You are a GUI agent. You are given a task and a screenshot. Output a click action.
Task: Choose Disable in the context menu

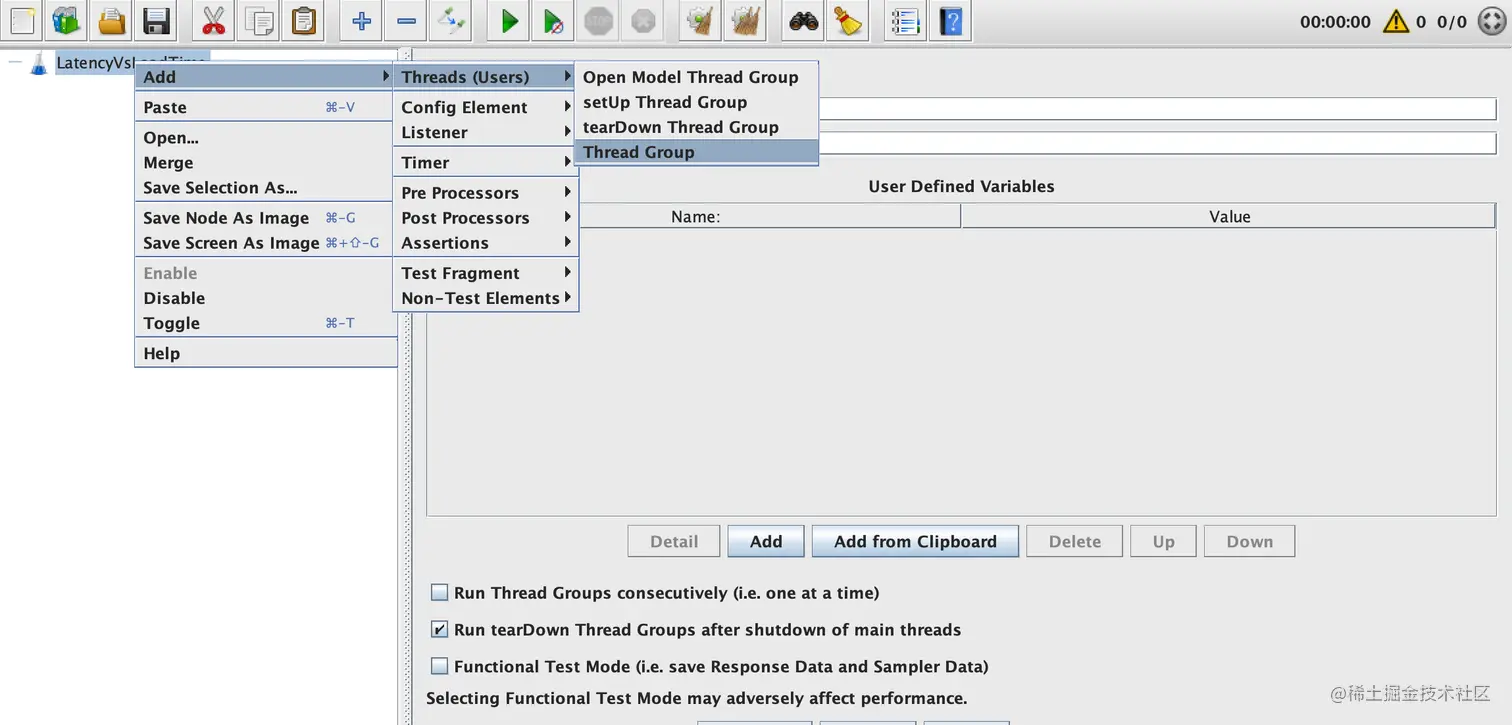pyautogui.click(x=264, y=298)
